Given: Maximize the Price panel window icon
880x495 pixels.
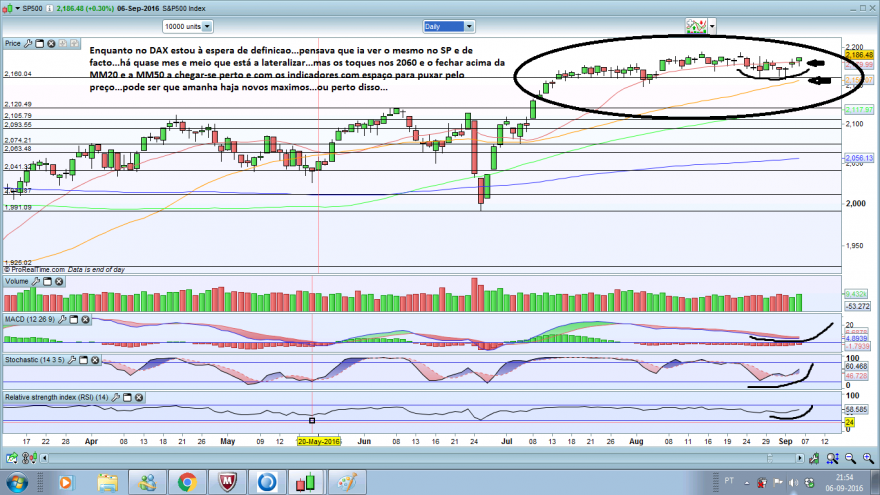Looking at the screenshot, I should tap(40, 43).
